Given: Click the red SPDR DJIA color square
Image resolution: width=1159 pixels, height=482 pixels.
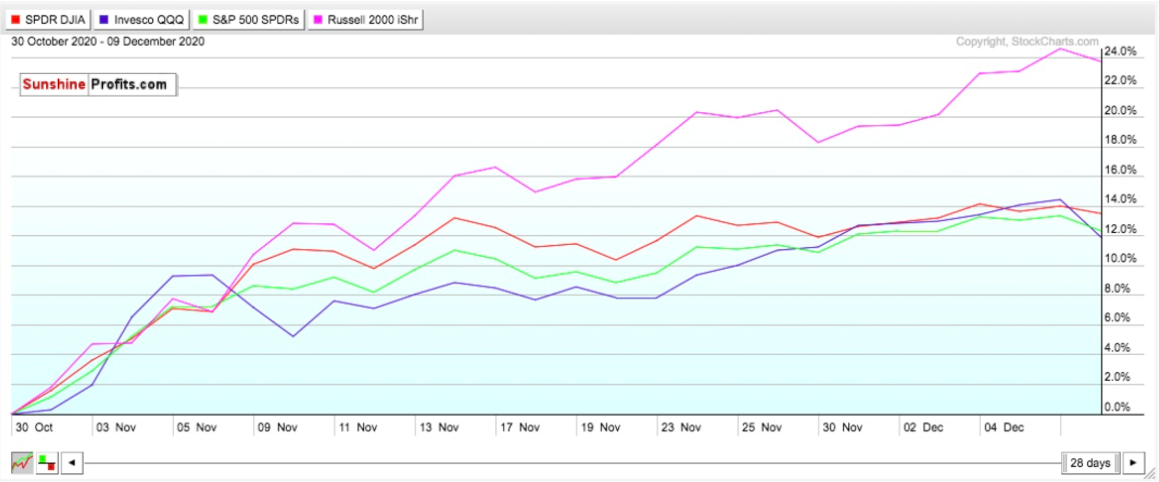Looking at the screenshot, I should [x=14, y=21].
